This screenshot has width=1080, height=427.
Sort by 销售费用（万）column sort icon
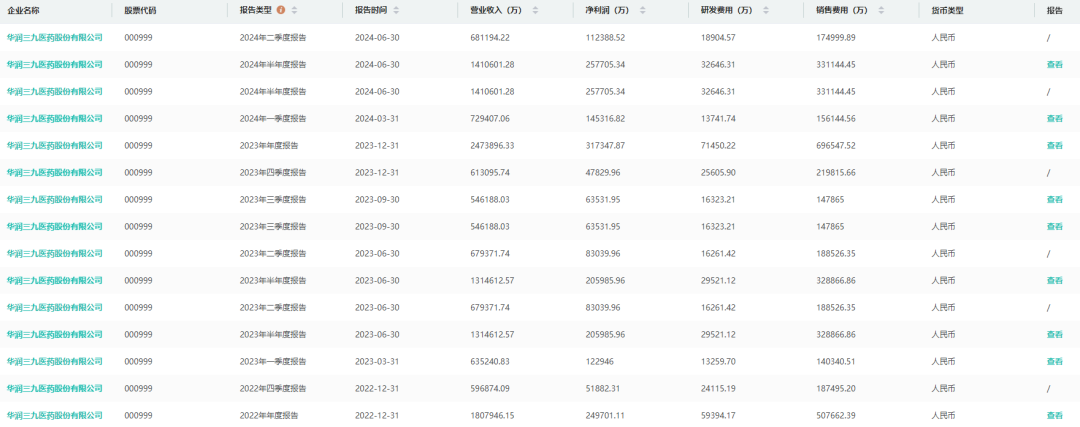point(881,10)
